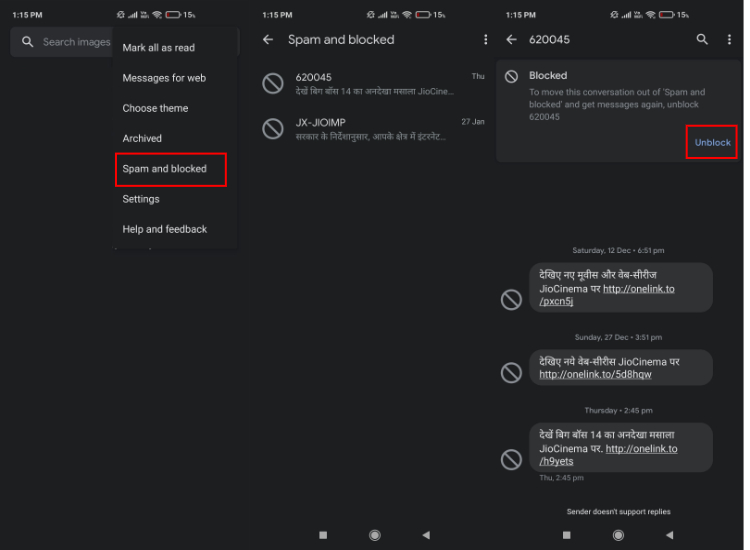Open the 620045 conversation in blocked list
The height and width of the screenshot is (550, 750).
pos(373,84)
